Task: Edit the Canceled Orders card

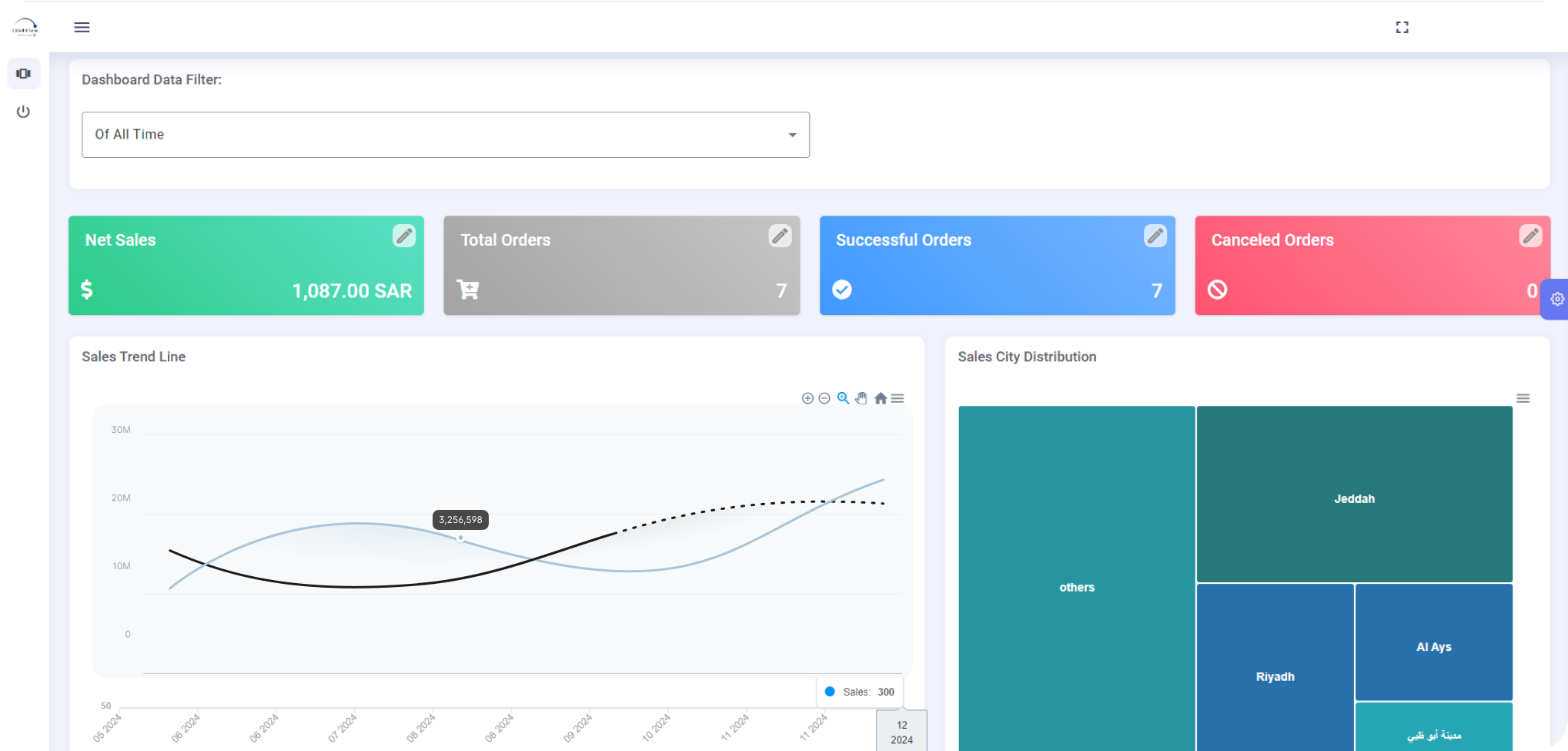Action: (x=1530, y=236)
